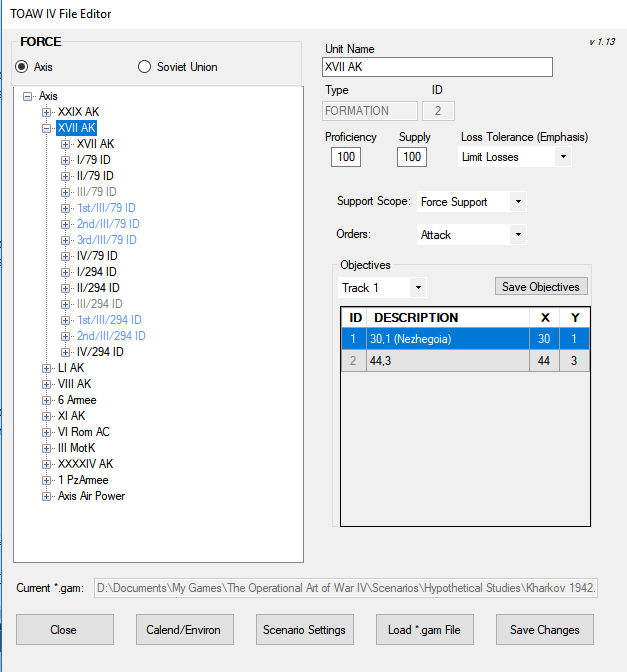Viewport: 627px width, 672px height.
Task: Click Y value 3 in objectives table
Action: 574,361
